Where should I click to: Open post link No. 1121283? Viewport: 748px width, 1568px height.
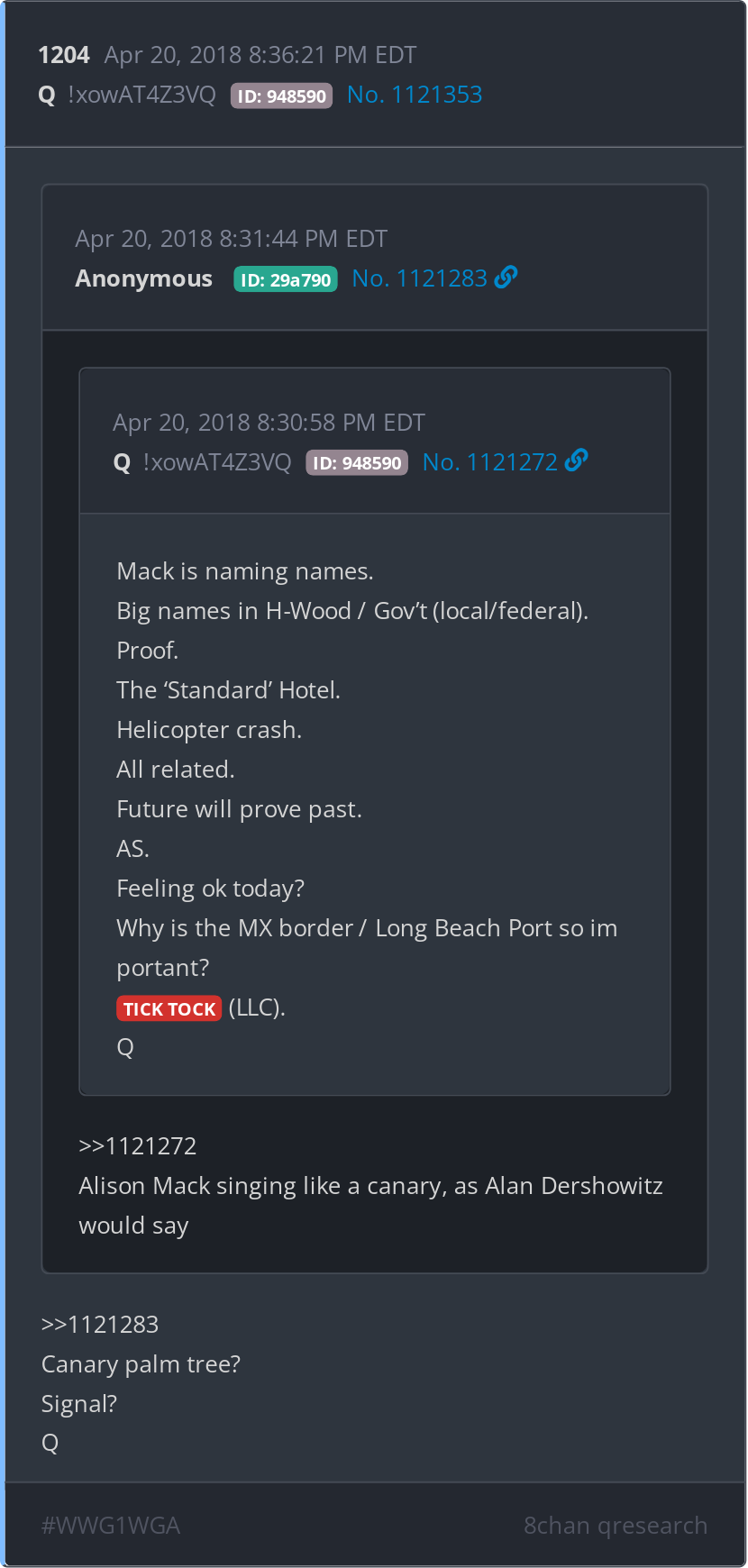pyautogui.click(x=420, y=278)
